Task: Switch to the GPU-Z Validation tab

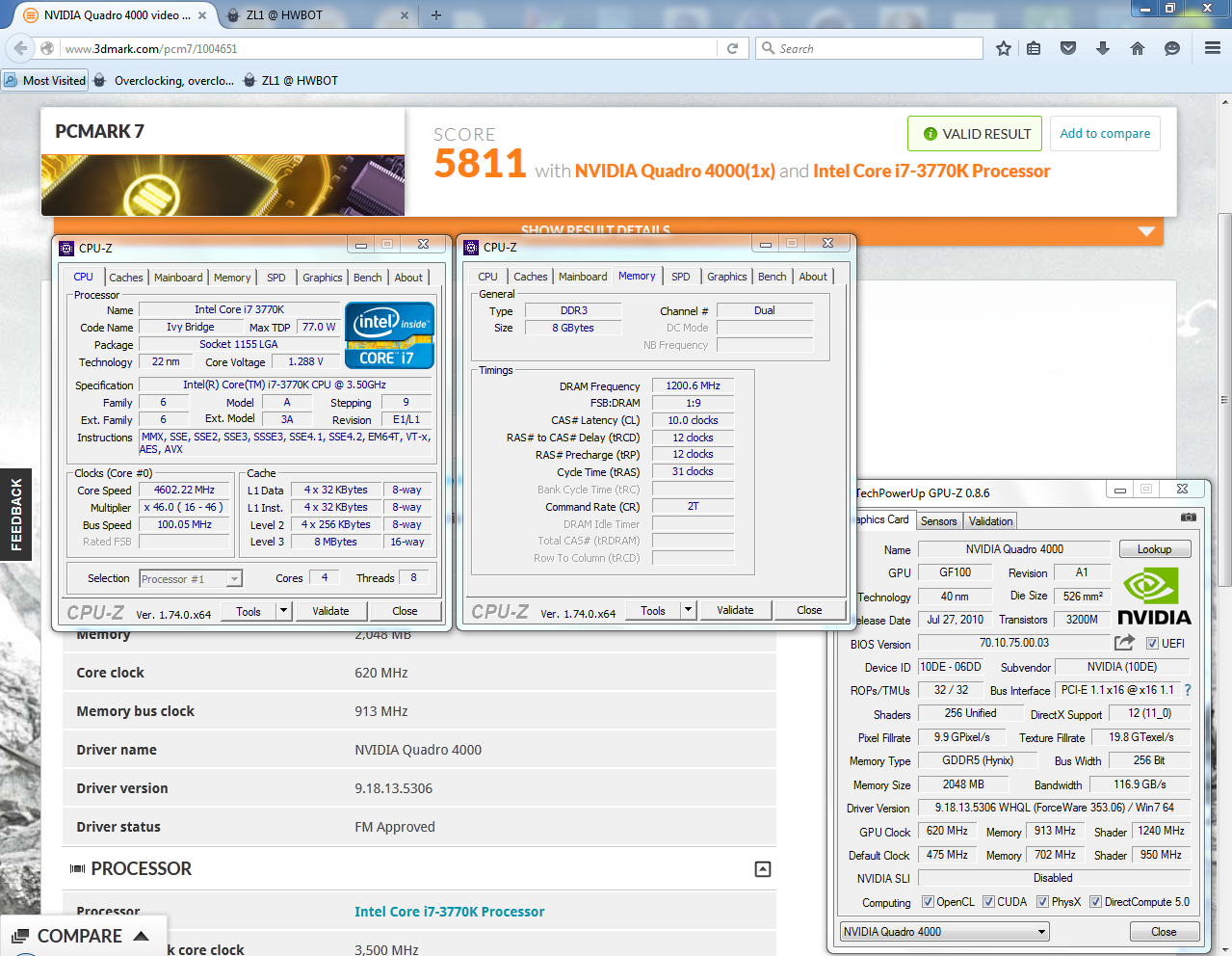Action: (991, 521)
